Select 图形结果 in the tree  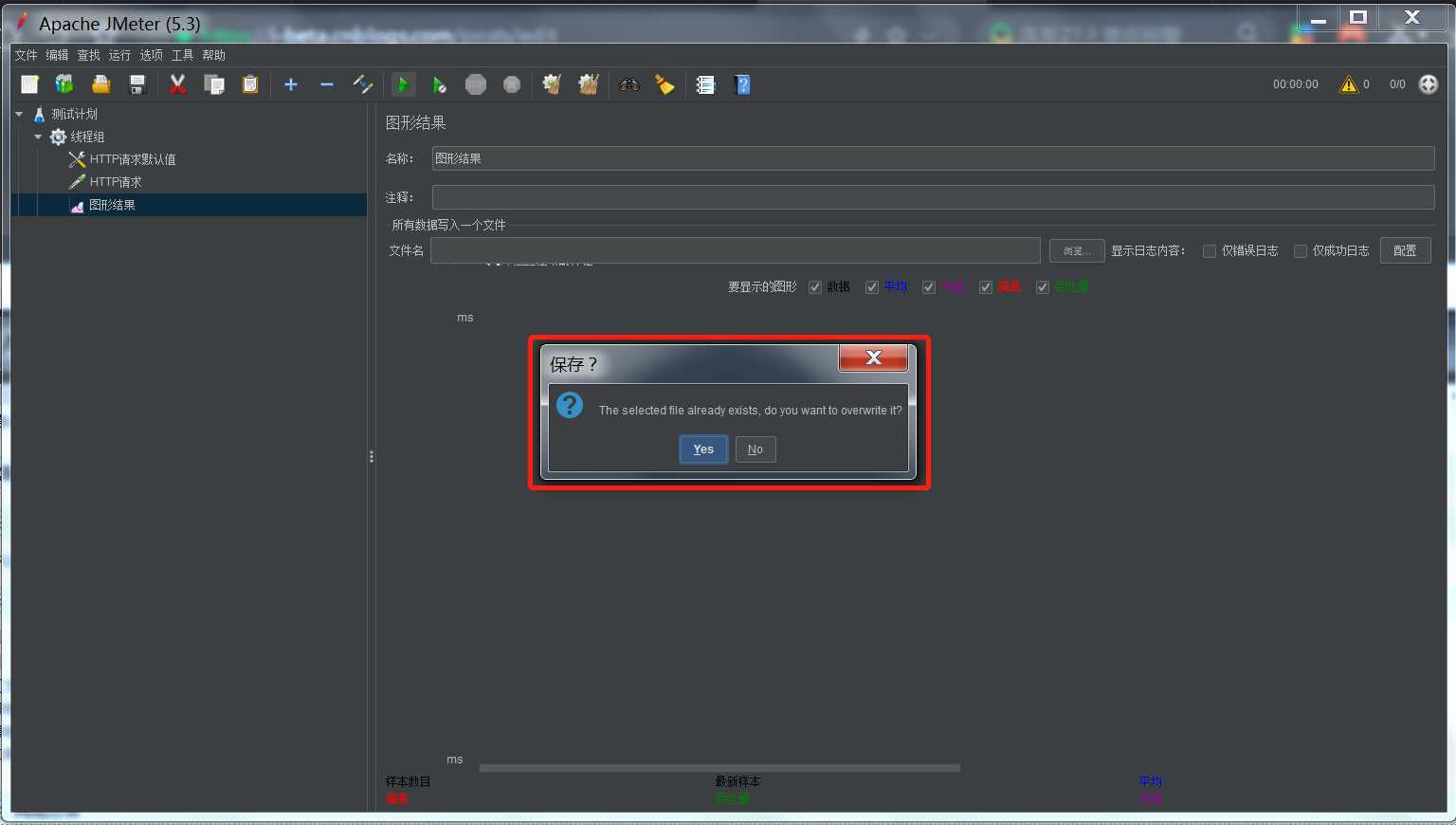(x=112, y=205)
